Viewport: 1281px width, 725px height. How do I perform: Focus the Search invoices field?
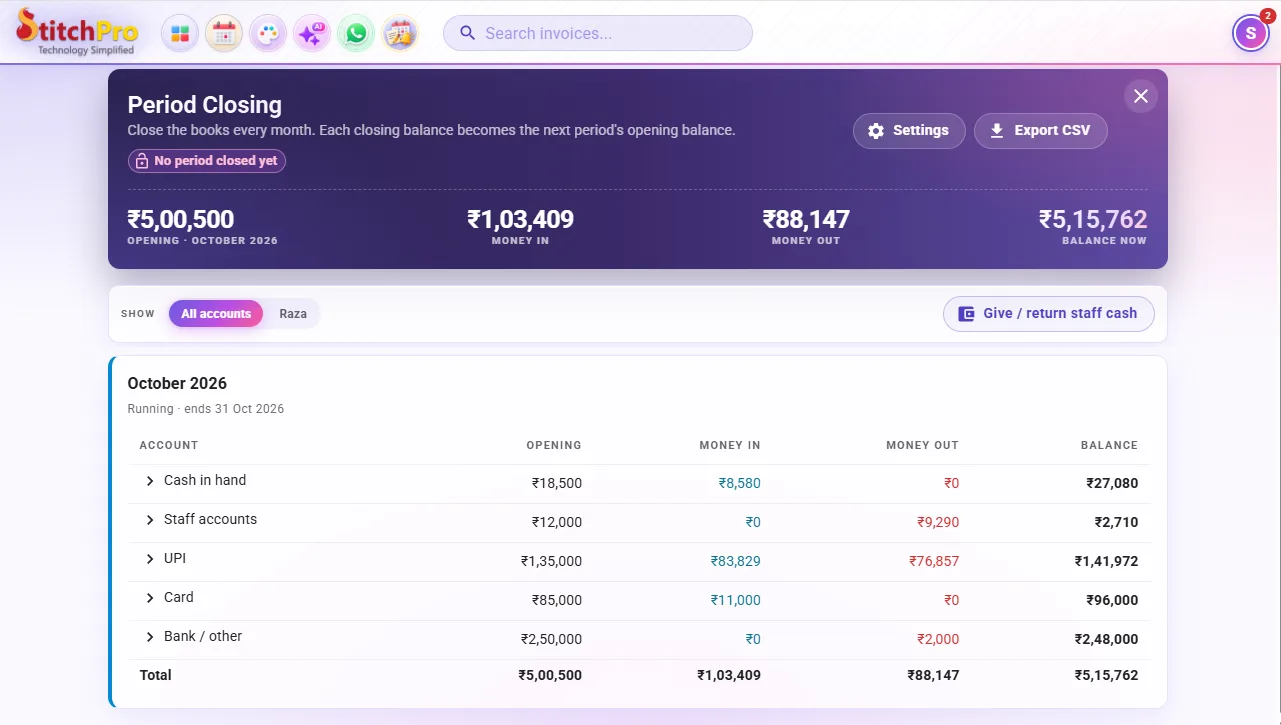click(598, 33)
